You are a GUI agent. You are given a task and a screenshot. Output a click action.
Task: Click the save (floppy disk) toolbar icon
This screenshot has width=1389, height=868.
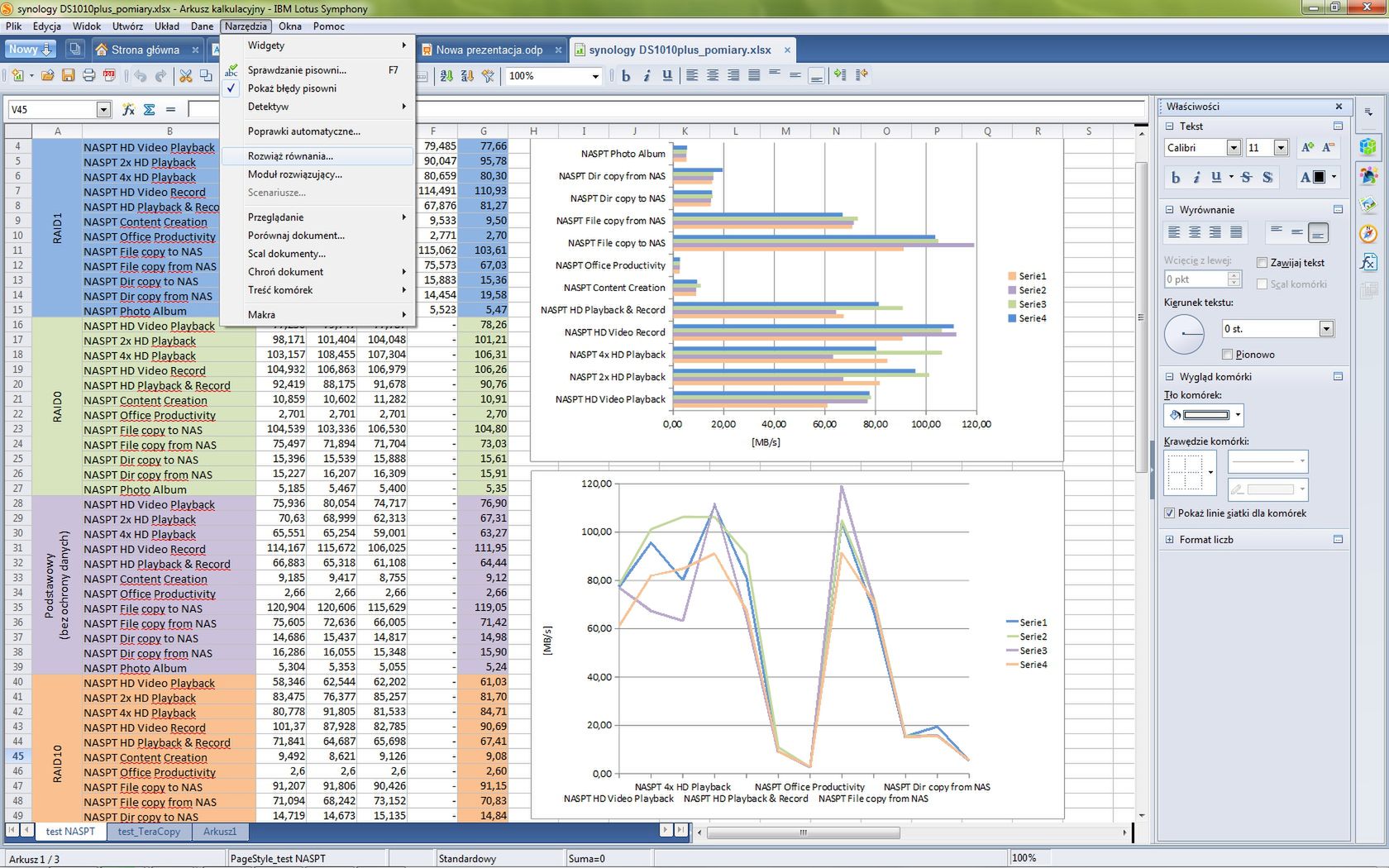click(x=68, y=76)
